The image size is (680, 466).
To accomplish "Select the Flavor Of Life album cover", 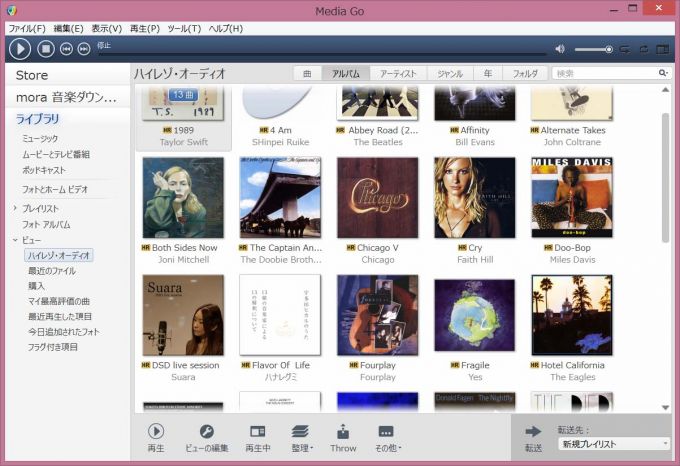I will click(x=280, y=315).
